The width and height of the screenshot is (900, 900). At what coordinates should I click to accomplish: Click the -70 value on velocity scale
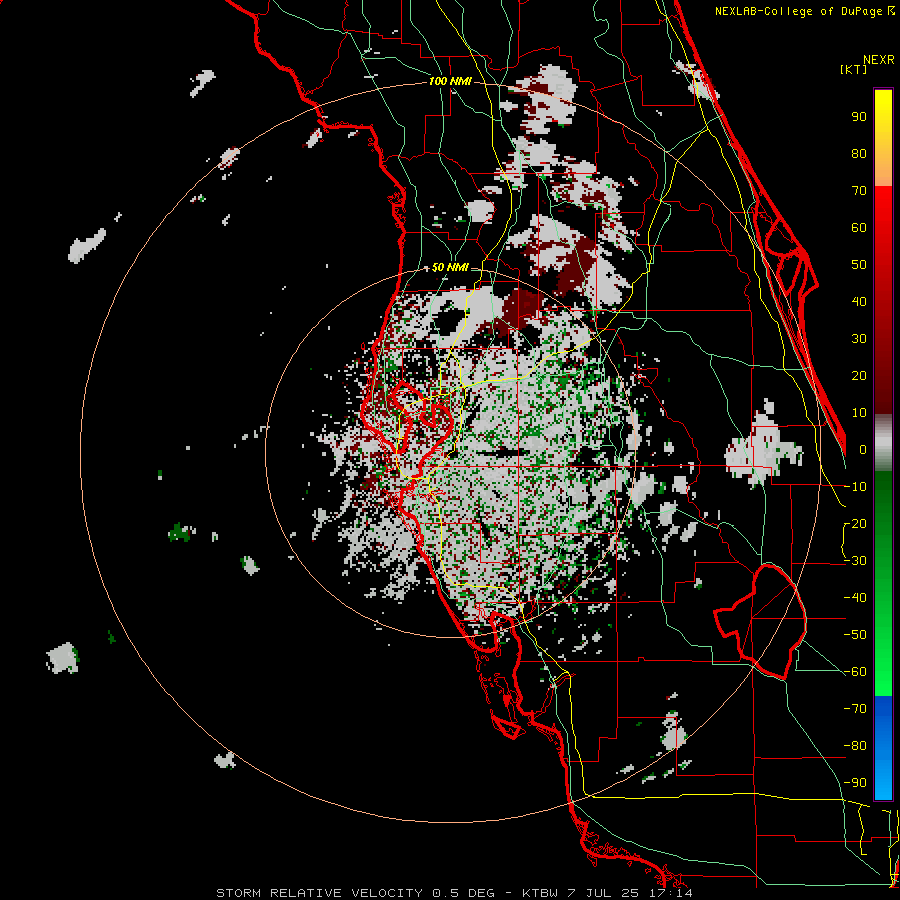[855, 709]
